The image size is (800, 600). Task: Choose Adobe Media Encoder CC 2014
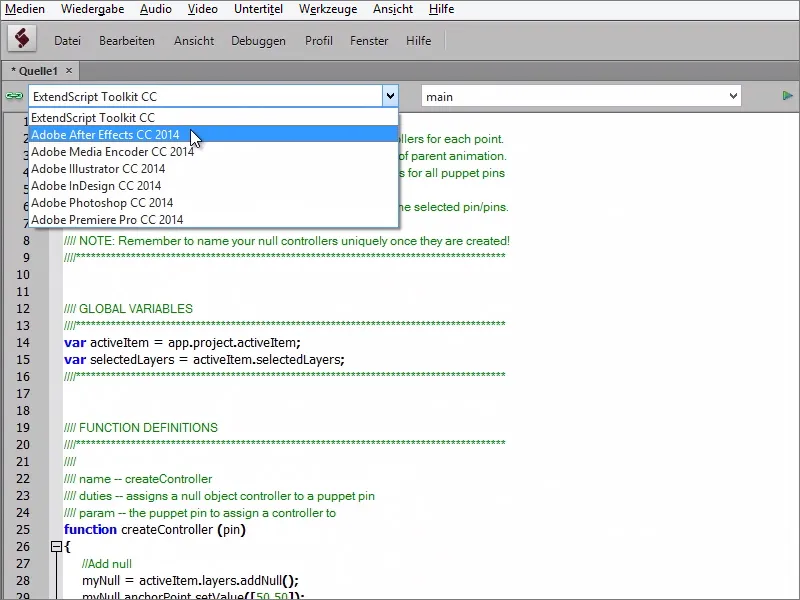(213, 152)
